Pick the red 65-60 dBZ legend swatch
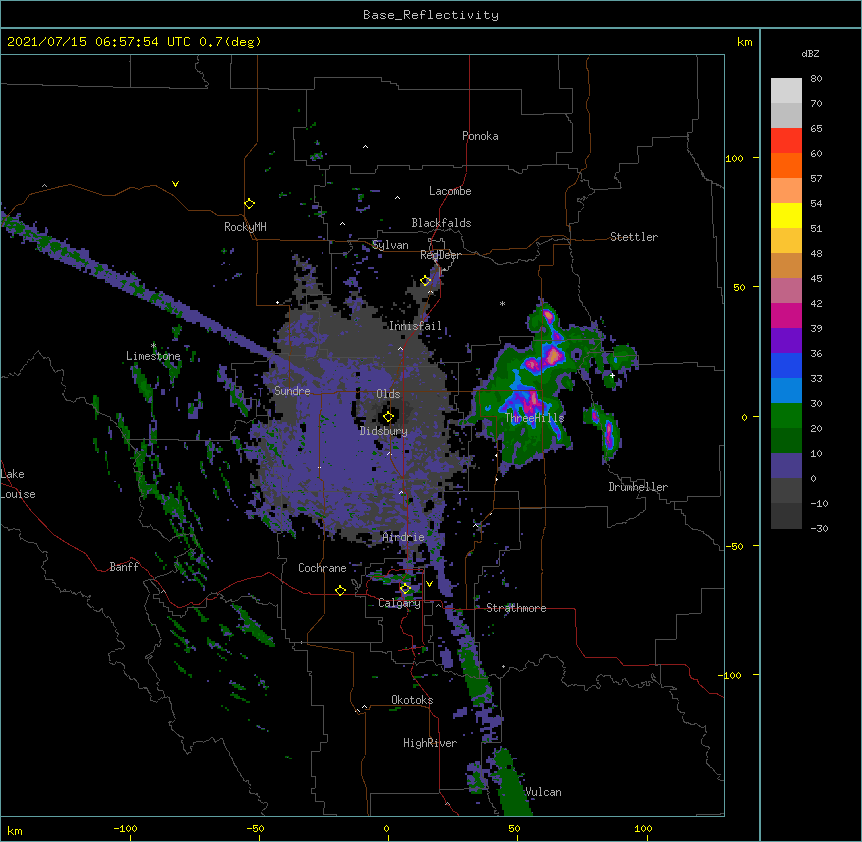Viewport: 862px width, 842px height. click(x=786, y=141)
